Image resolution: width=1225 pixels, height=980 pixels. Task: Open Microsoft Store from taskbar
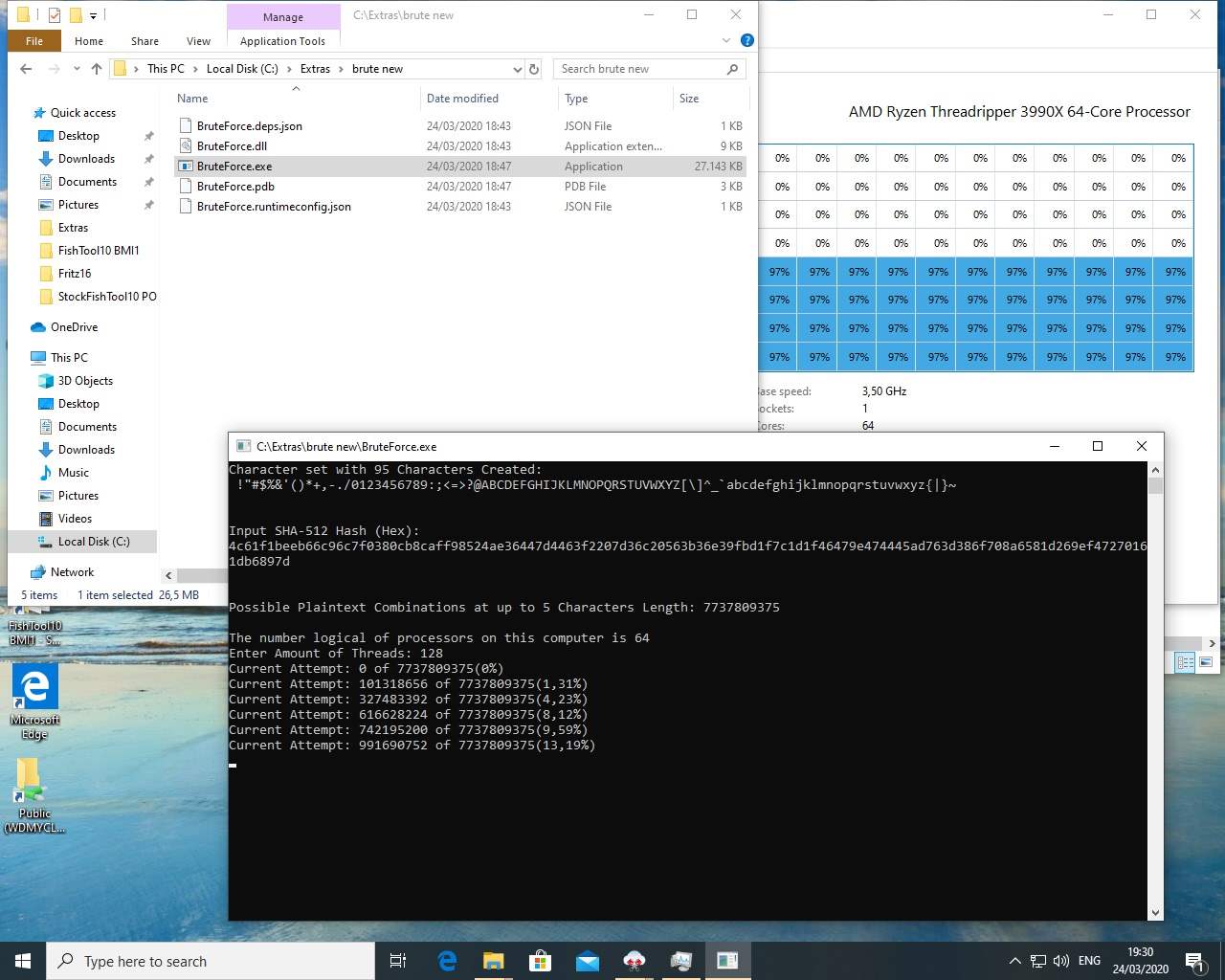pos(540,960)
